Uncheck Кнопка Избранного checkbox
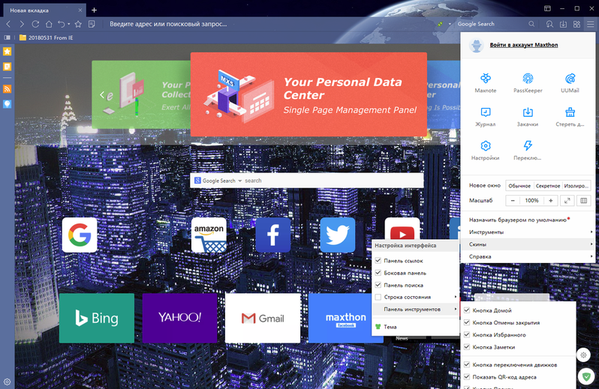The image size is (599, 389). 467,335
